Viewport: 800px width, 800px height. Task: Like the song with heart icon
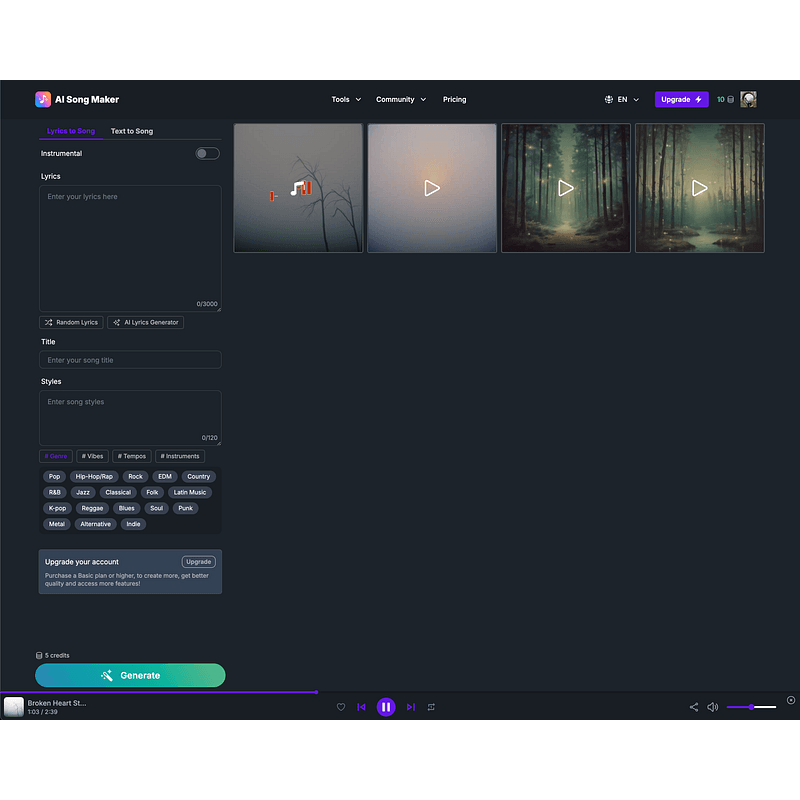click(x=341, y=707)
